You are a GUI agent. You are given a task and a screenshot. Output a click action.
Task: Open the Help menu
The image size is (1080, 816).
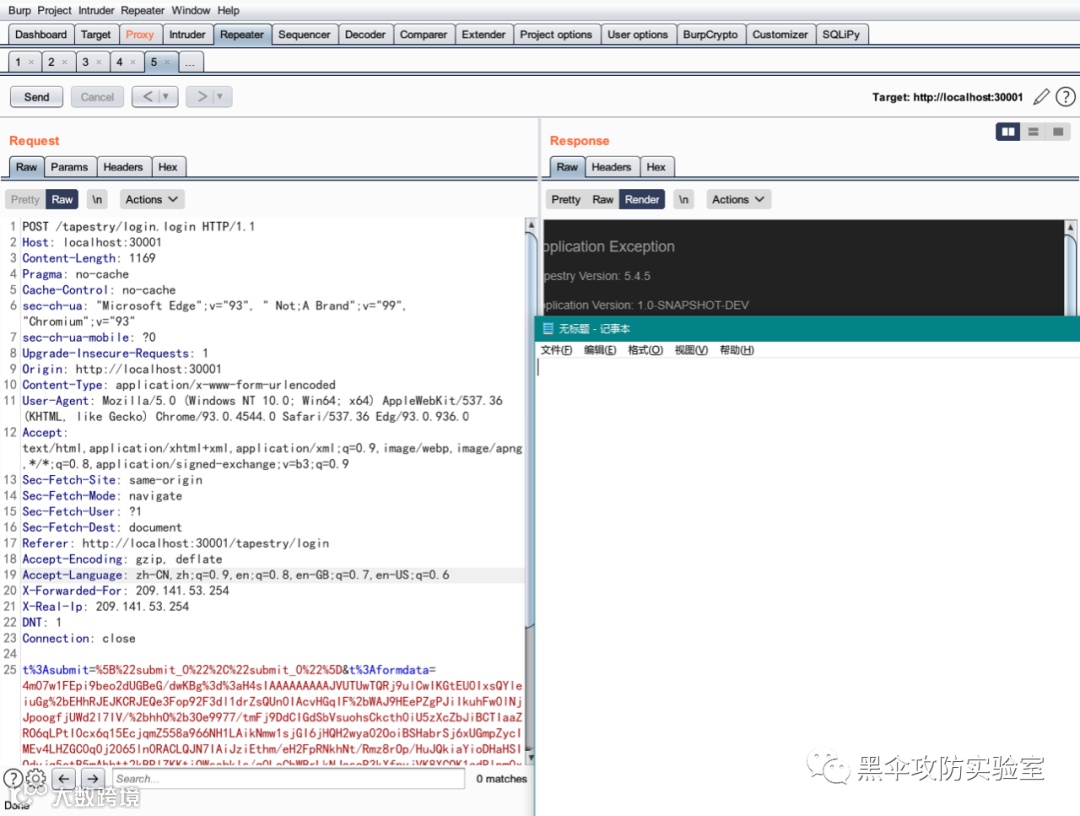pos(228,10)
